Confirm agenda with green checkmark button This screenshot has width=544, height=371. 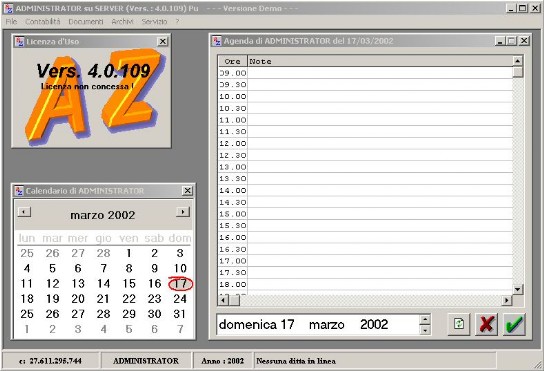[x=514, y=324]
